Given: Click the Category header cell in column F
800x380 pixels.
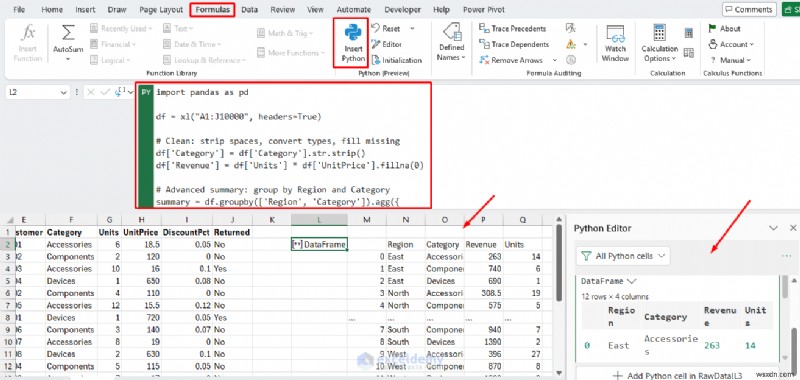Looking at the screenshot, I should (71, 232).
